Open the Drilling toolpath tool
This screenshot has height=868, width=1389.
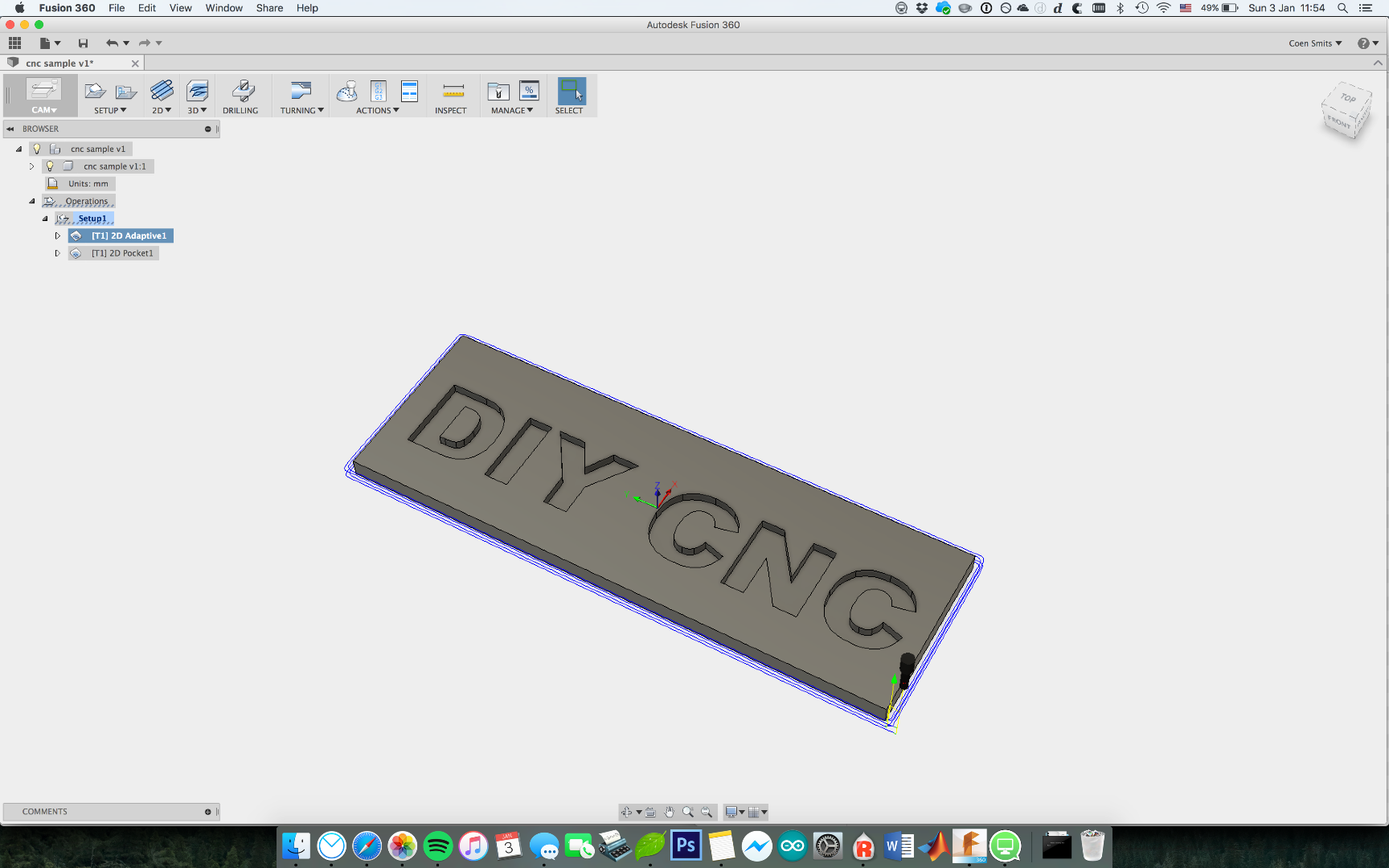point(242,95)
